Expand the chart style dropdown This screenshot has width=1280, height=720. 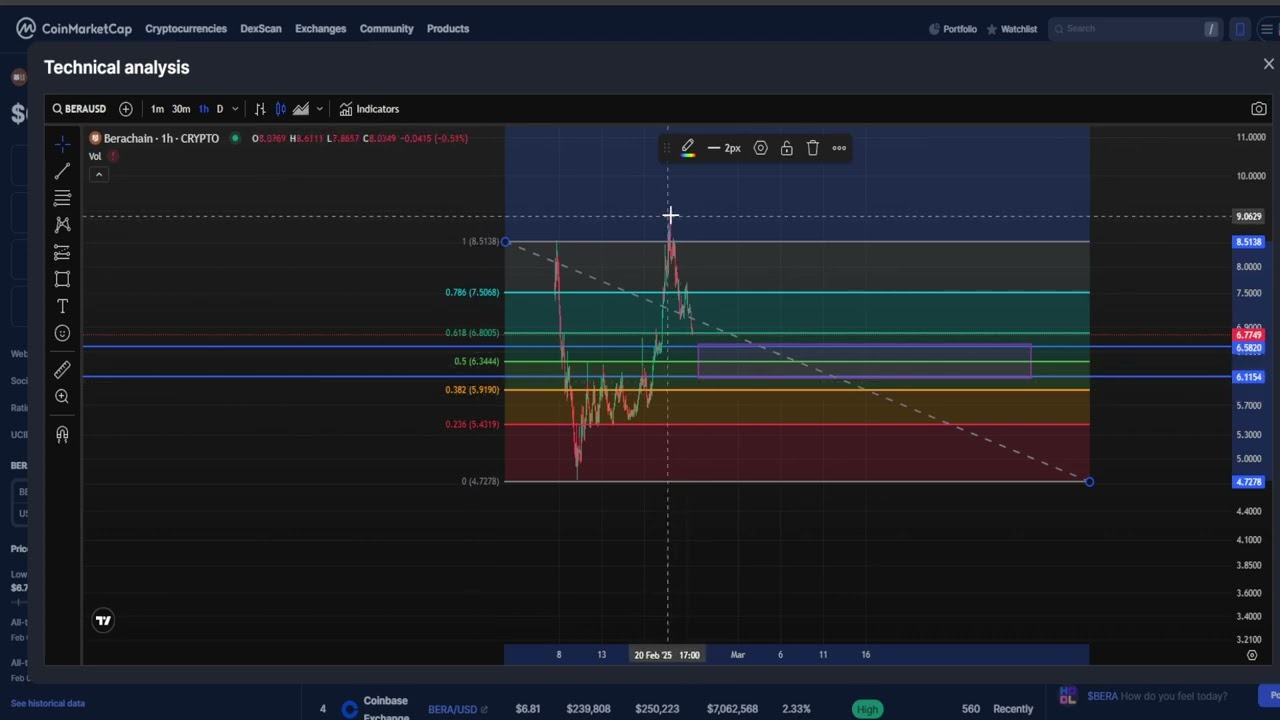coord(319,109)
